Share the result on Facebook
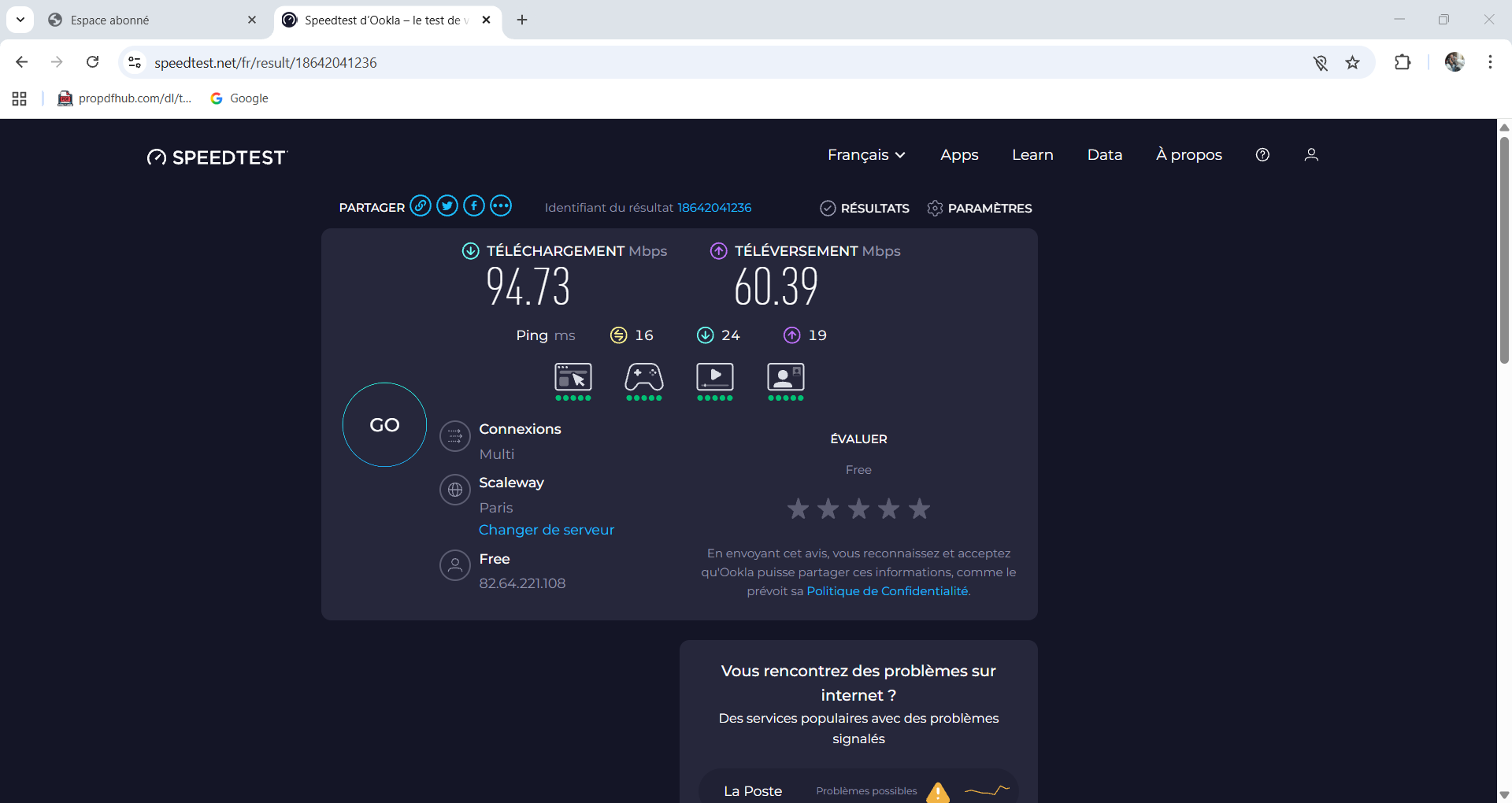1512x803 pixels. (x=474, y=206)
